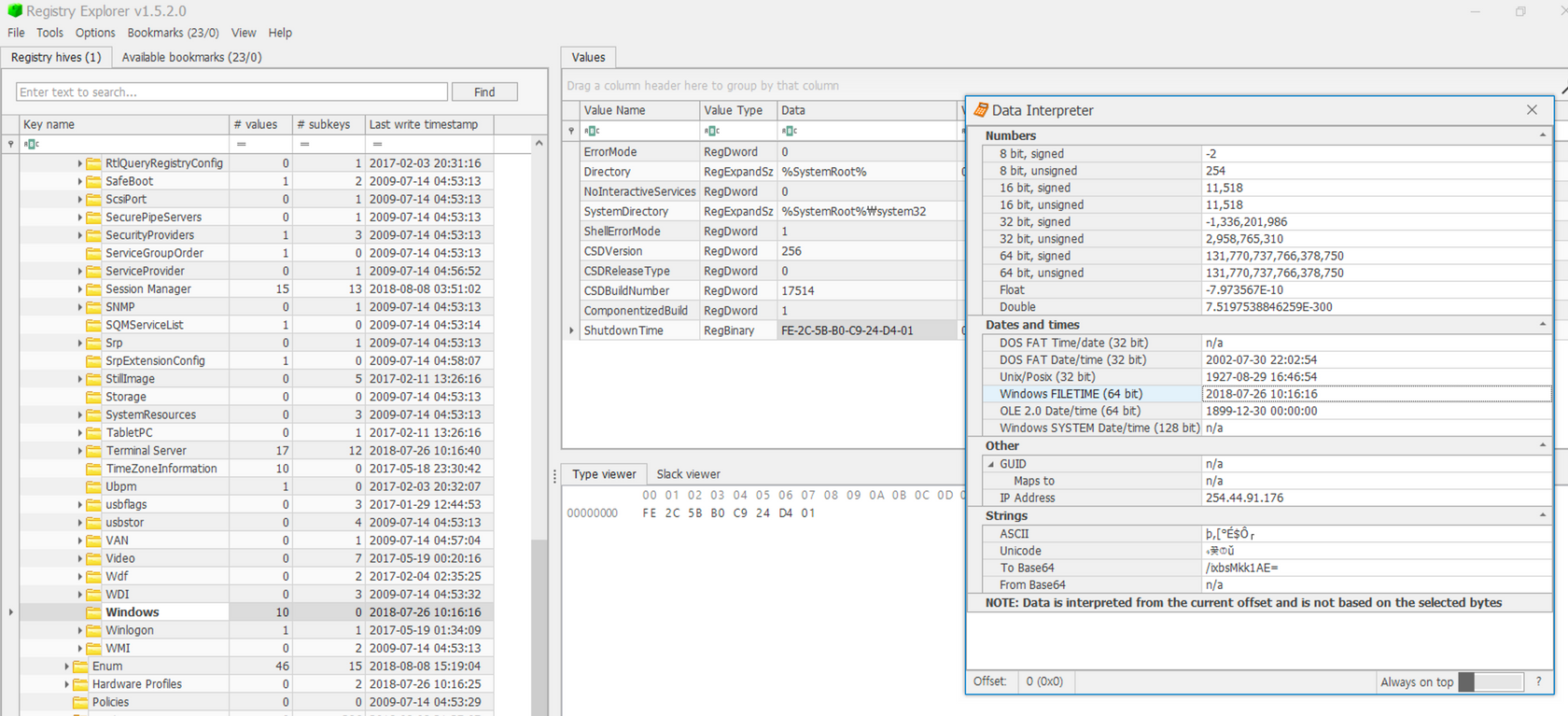Click the folder icon of Winlogon key
This screenshot has width=1568, height=716.
pyautogui.click(x=93, y=630)
